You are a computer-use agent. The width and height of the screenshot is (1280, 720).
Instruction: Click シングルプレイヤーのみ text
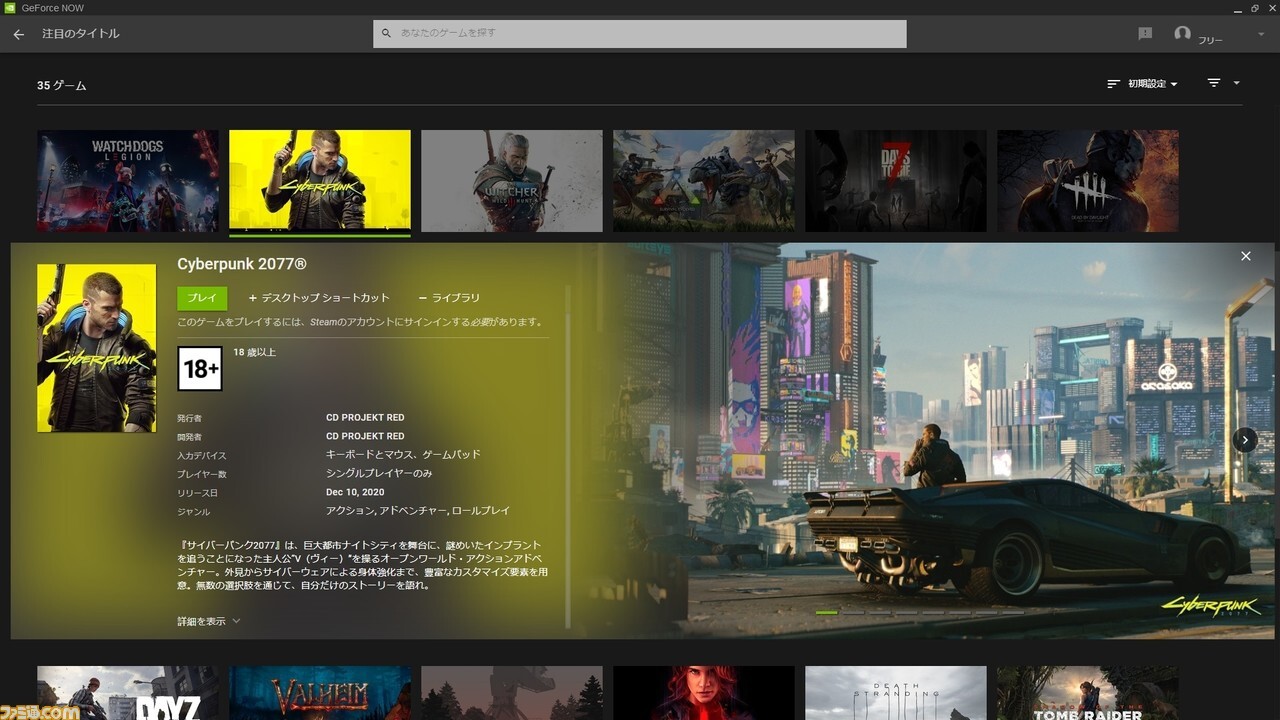[379, 474]
